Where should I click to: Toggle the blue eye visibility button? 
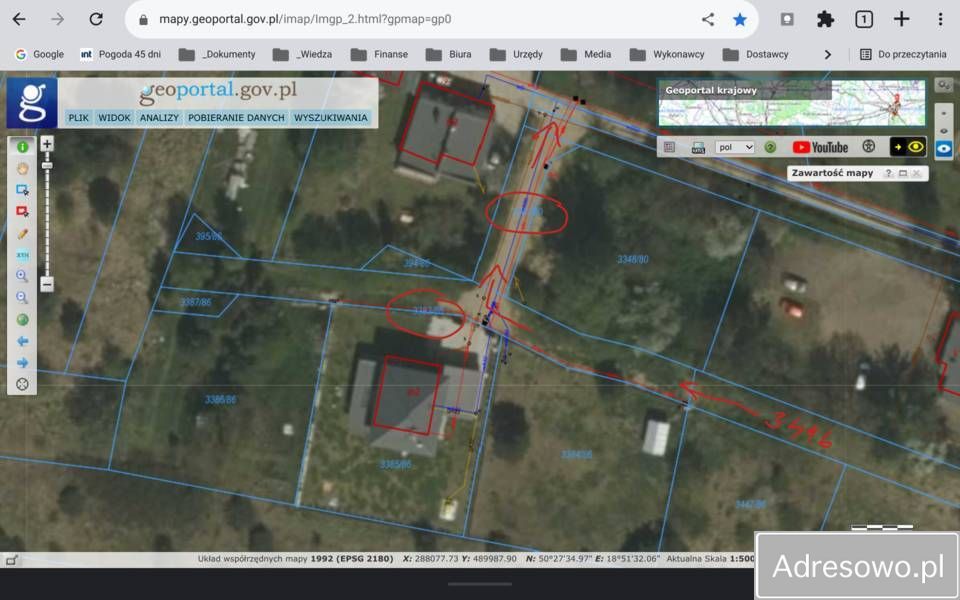coord(943,149)
